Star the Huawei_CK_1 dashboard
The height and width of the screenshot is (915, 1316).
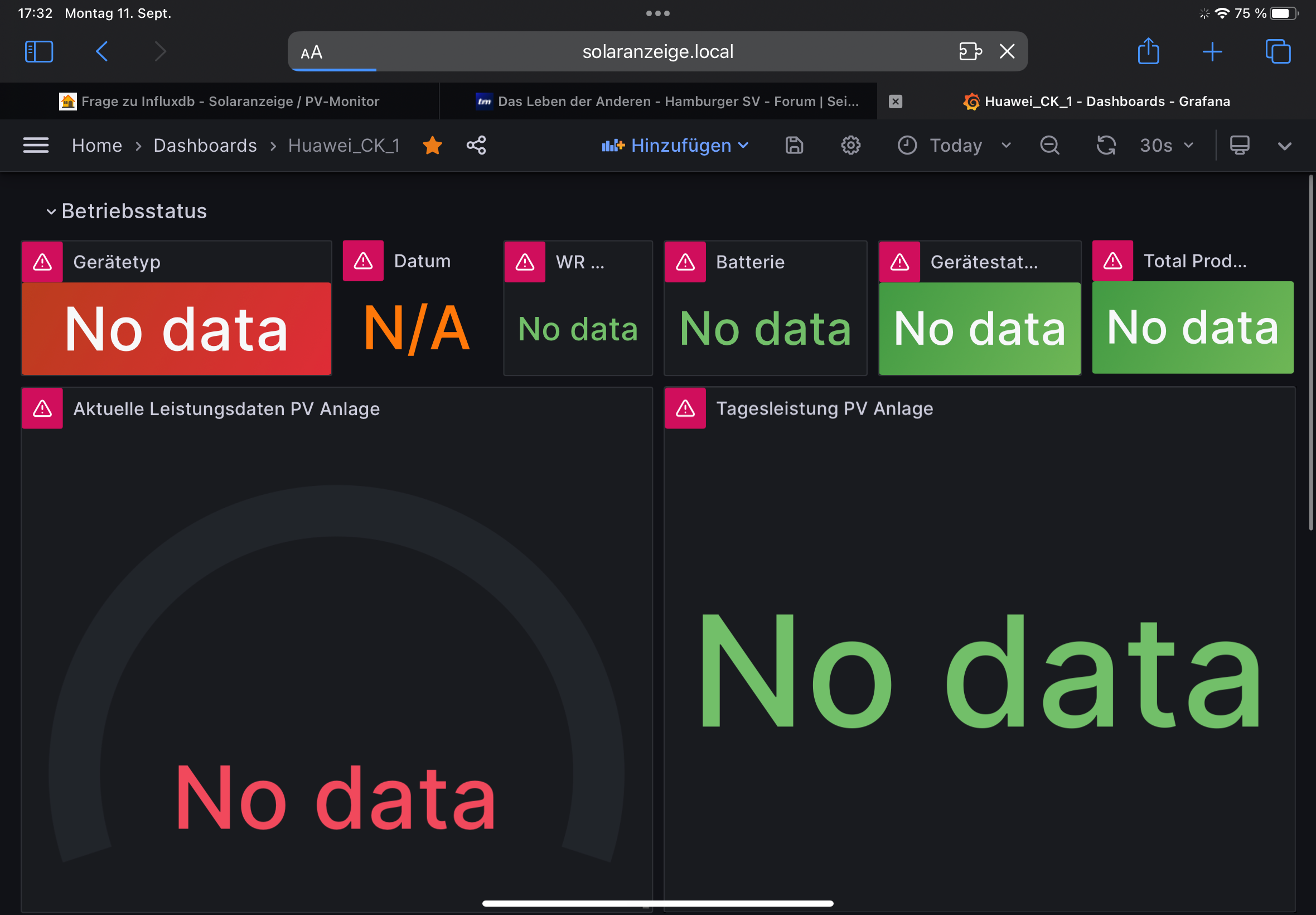432,146
